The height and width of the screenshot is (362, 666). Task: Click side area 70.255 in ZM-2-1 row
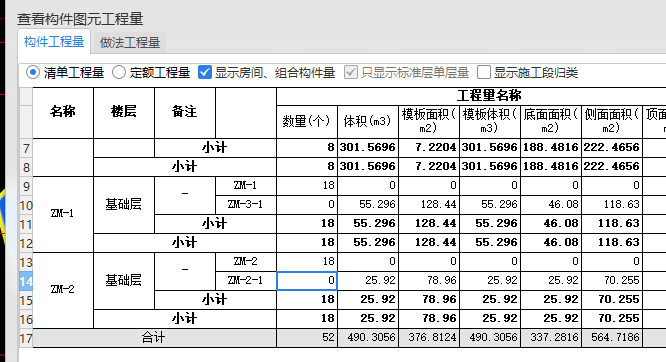pos(612,281)
